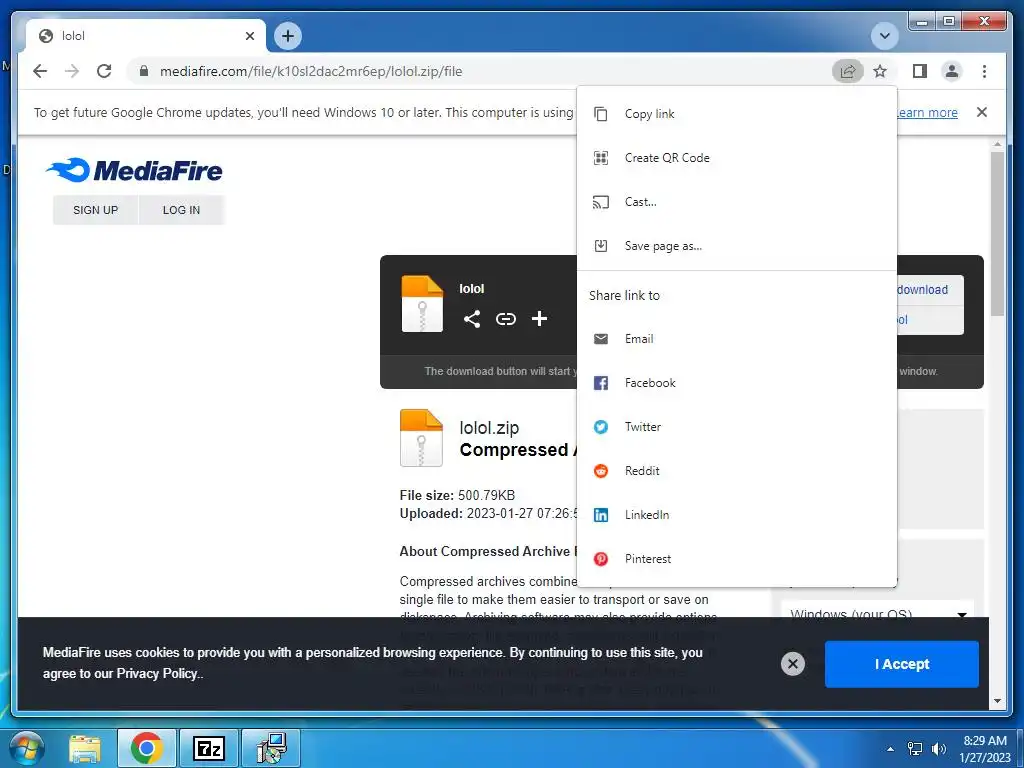
Task: Bookmark this tab with the star icon
Action: click(x=880, y=71)
